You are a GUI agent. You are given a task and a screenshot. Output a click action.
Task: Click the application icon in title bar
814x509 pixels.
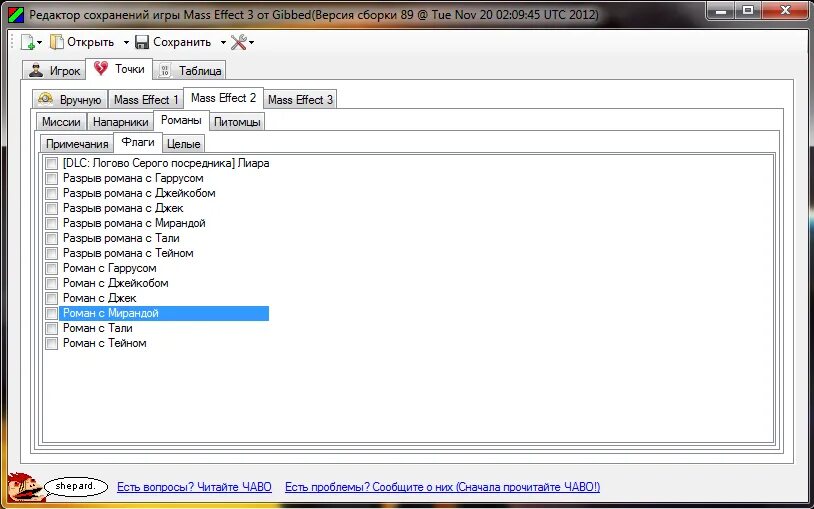(16, 15)
